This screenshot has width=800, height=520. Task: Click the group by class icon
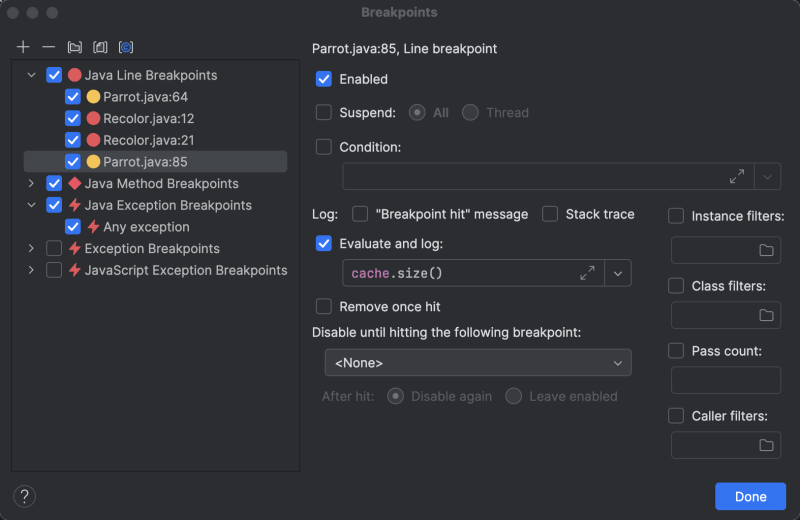click(100, 47)
